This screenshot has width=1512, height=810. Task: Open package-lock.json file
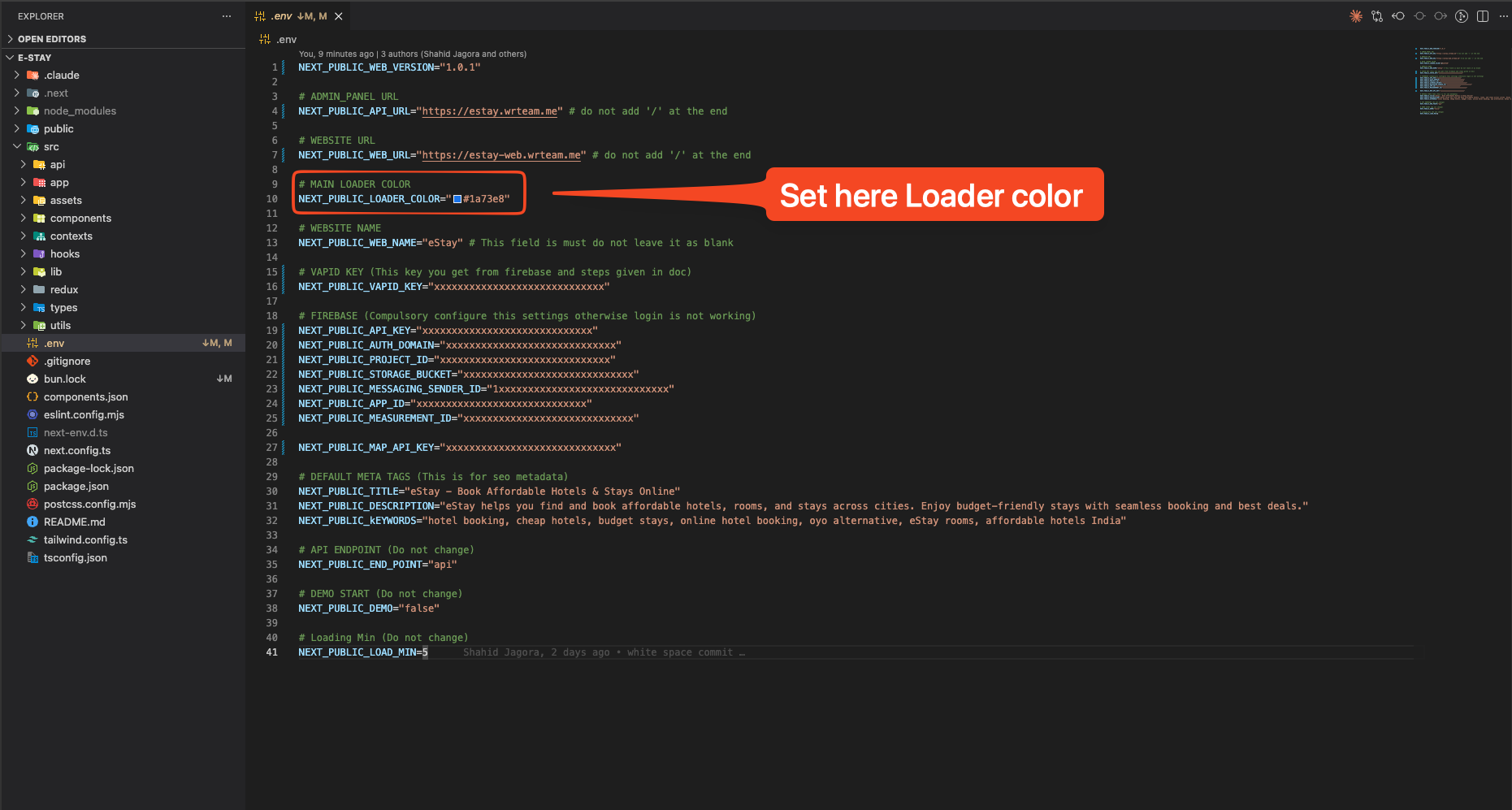tap(122, 469)
